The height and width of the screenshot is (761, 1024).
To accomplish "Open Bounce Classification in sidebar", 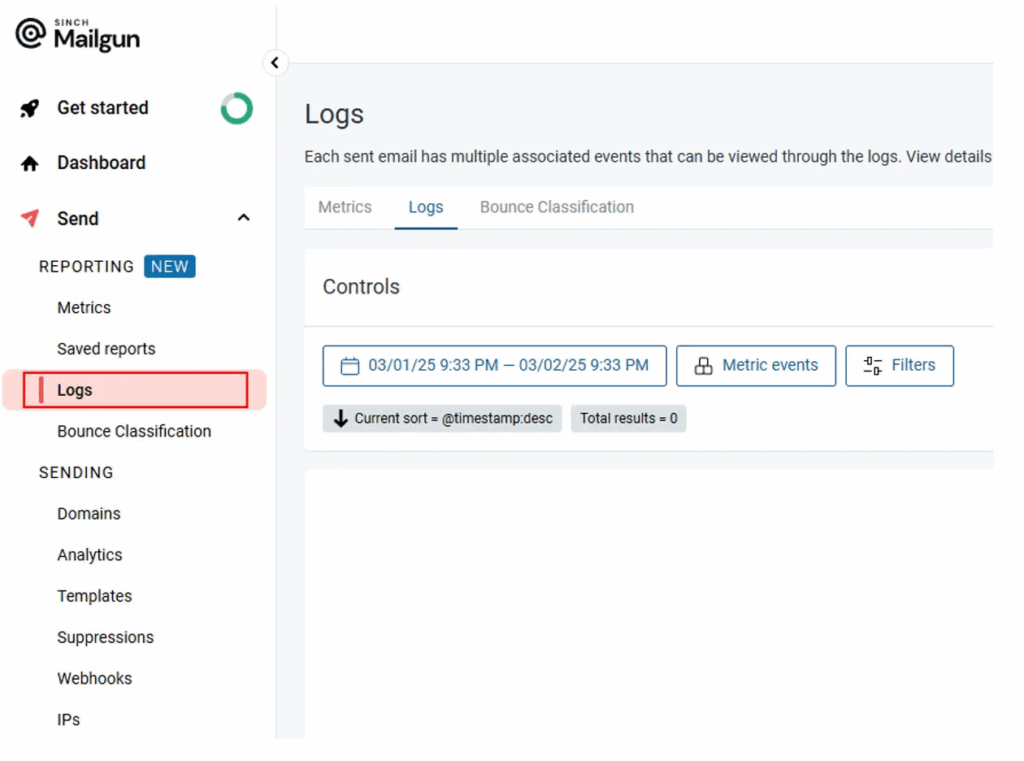I will [x=134, y=431].
